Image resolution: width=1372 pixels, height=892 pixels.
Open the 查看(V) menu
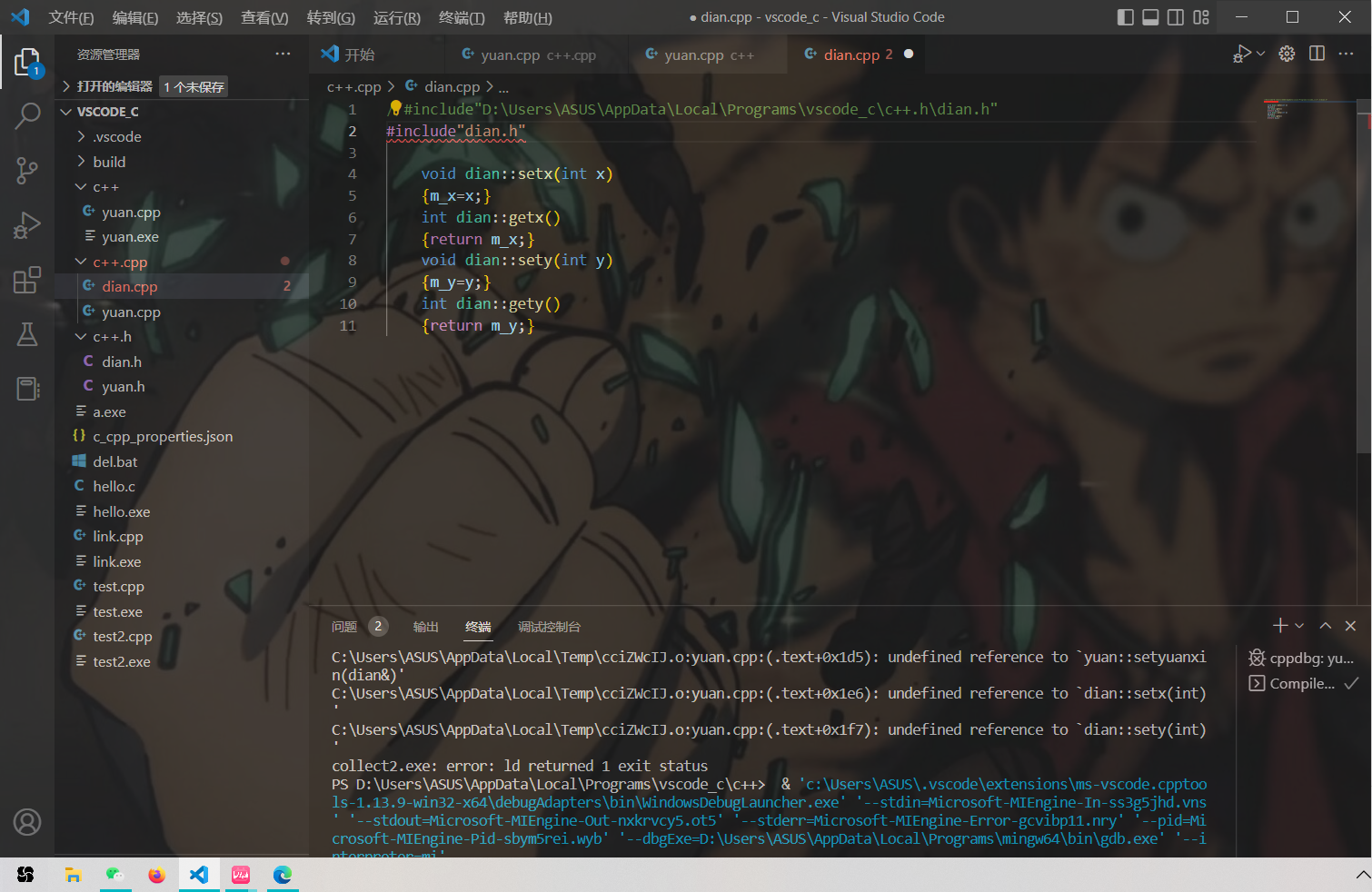(264, 17)
